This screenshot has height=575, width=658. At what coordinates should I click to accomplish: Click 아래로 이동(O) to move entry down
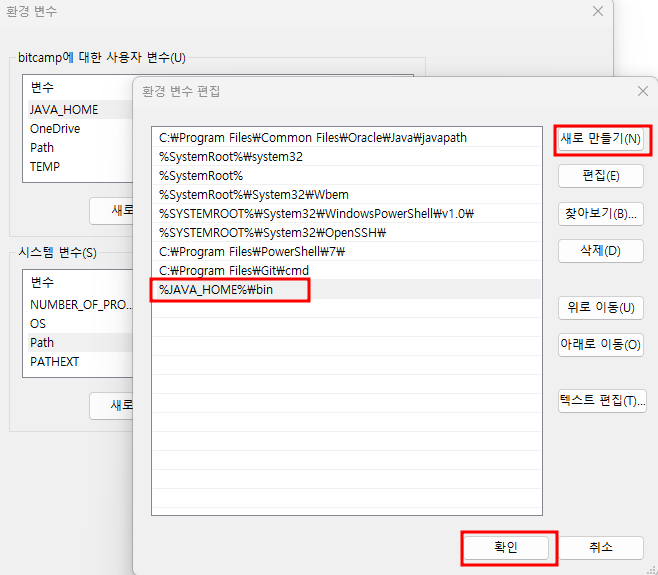(x=601, y=345)
